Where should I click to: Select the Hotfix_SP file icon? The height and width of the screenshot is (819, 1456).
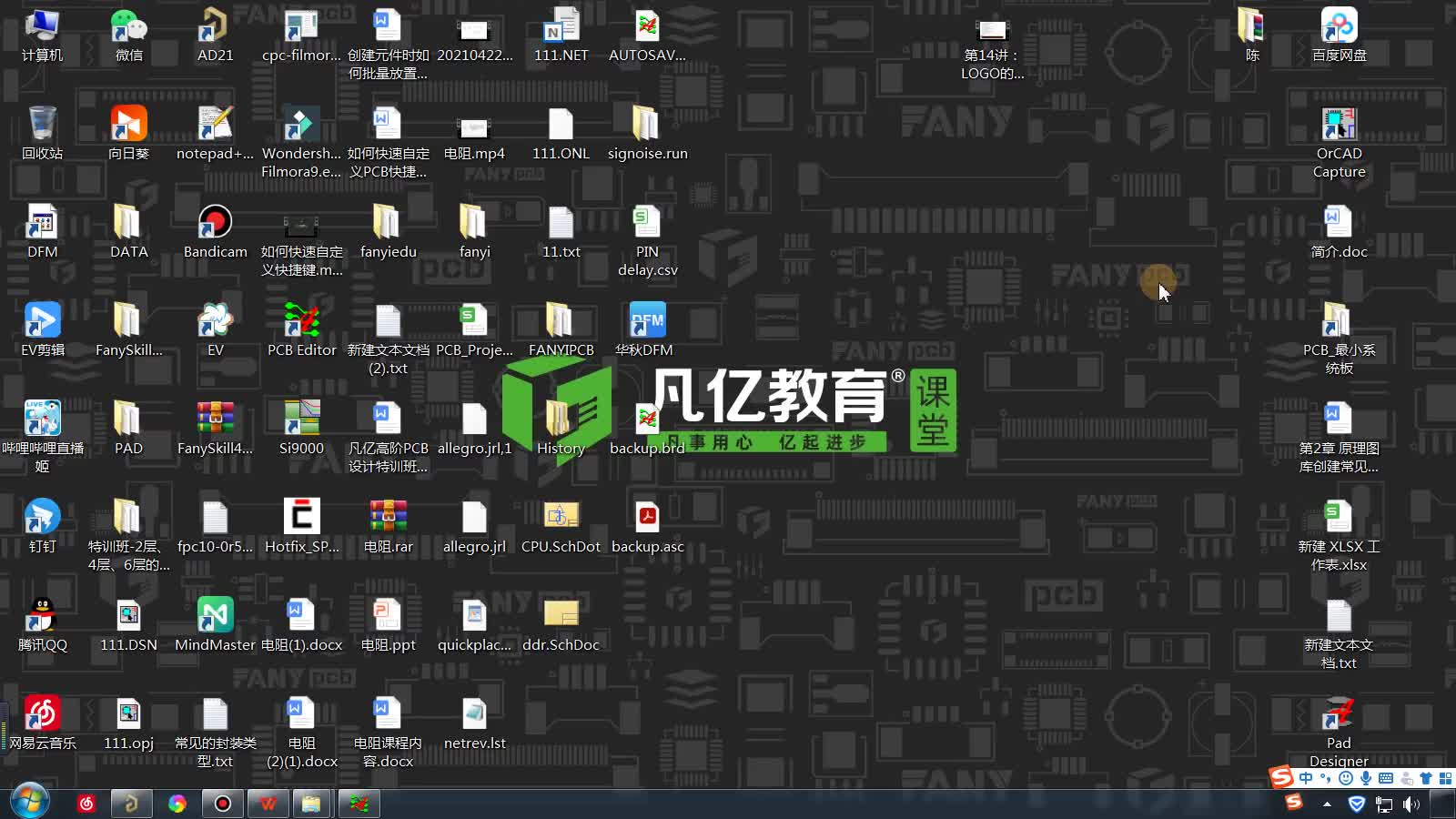(301, 526)
